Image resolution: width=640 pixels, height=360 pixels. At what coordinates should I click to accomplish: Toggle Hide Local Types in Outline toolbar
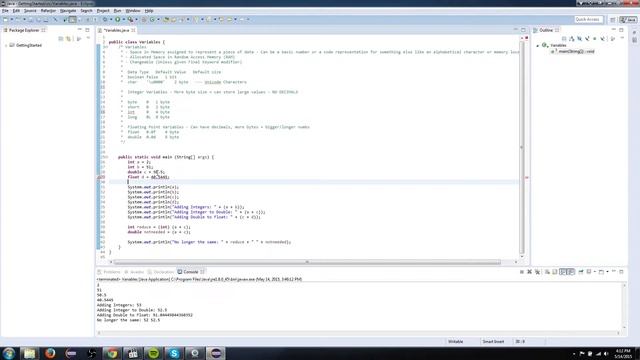[602, 39]
